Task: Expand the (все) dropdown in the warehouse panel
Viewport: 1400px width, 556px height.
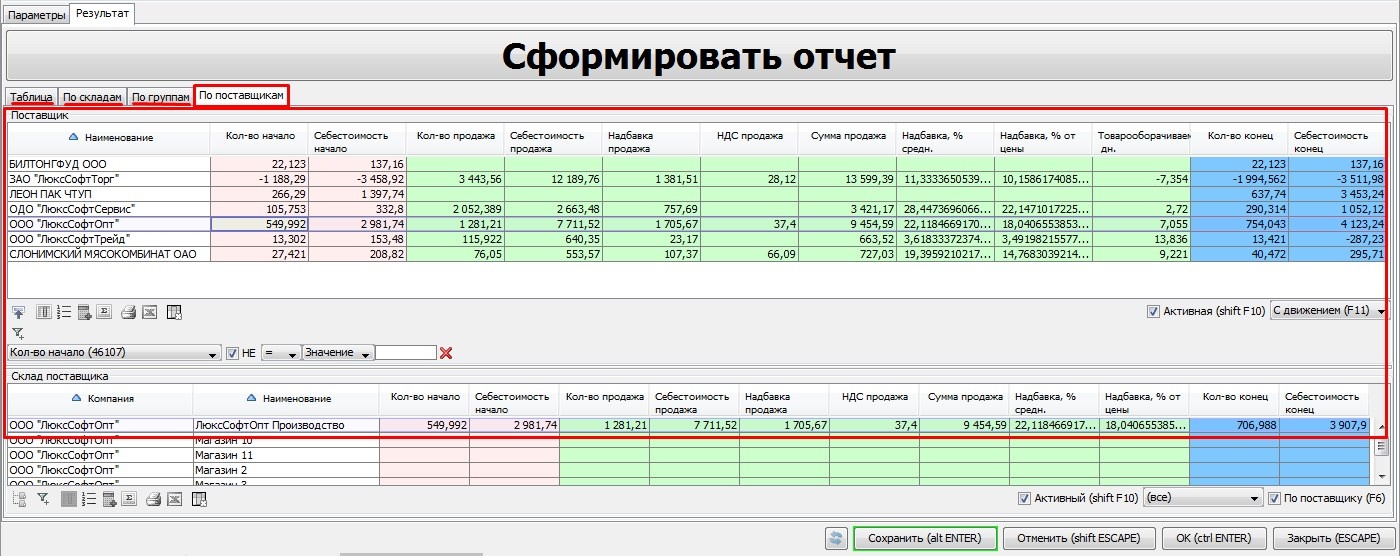Action: click(x=1202, y=498)
